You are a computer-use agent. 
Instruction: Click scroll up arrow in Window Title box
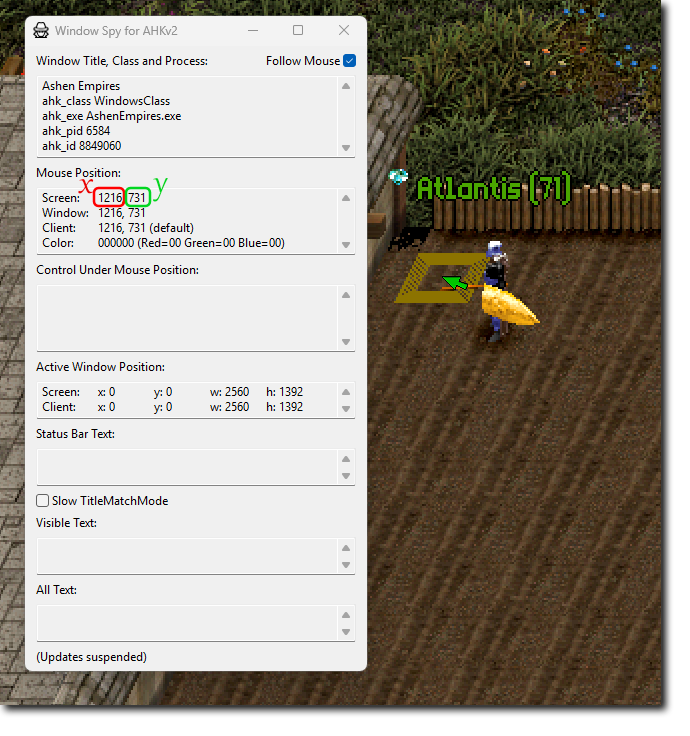pyautogui.click(x=346, y=86)
